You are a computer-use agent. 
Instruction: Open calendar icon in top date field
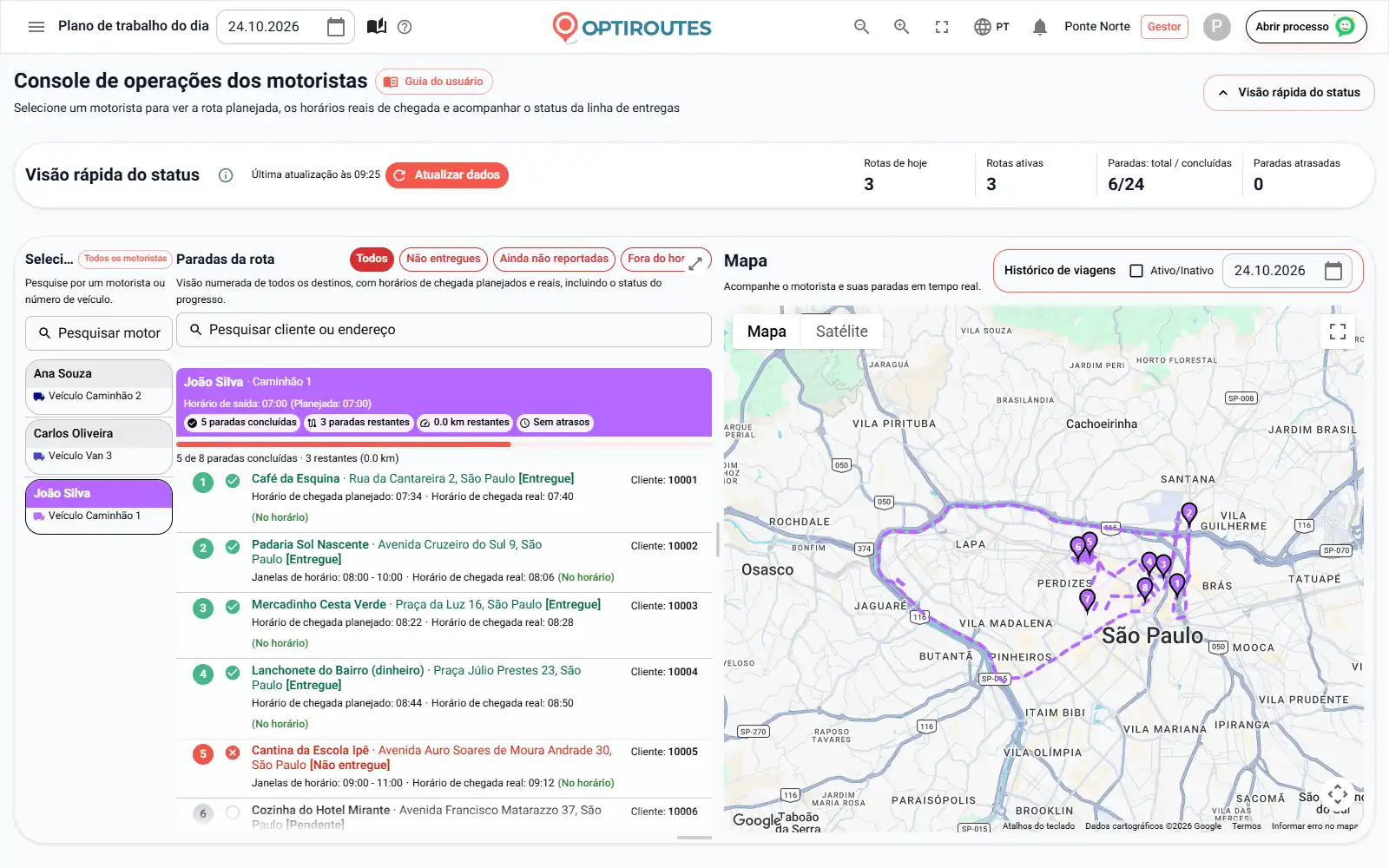pyautogui.click(x=336, y=27)
